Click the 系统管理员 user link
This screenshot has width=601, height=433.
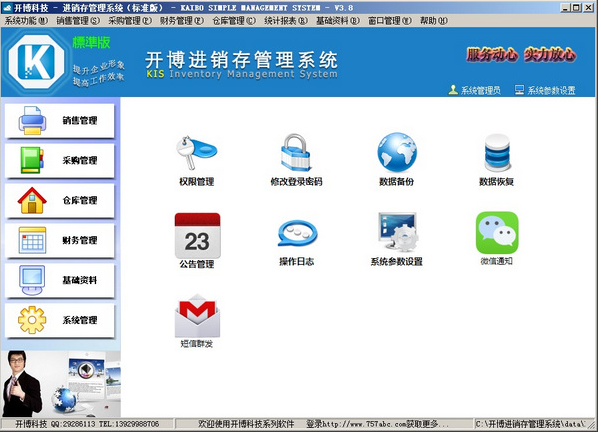pos(481,90)
